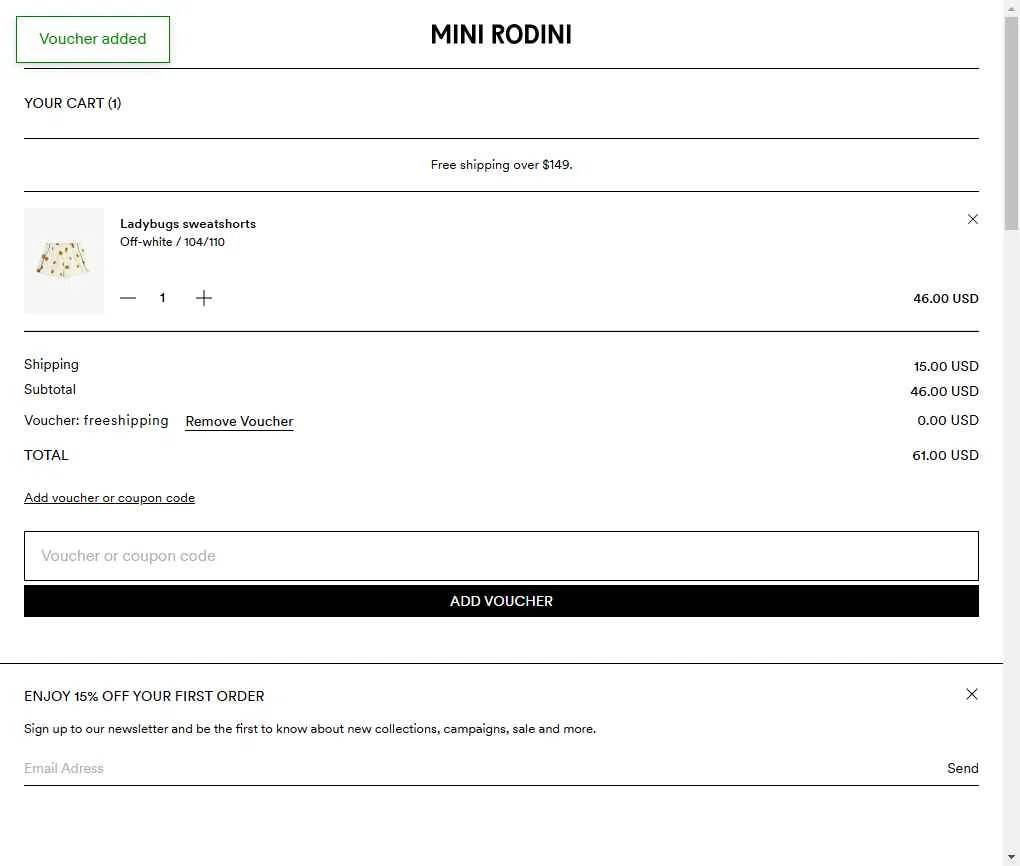Toggle Add voucher or coupon code link
The height and width of the screenshot is (866, 1020).
109,498
